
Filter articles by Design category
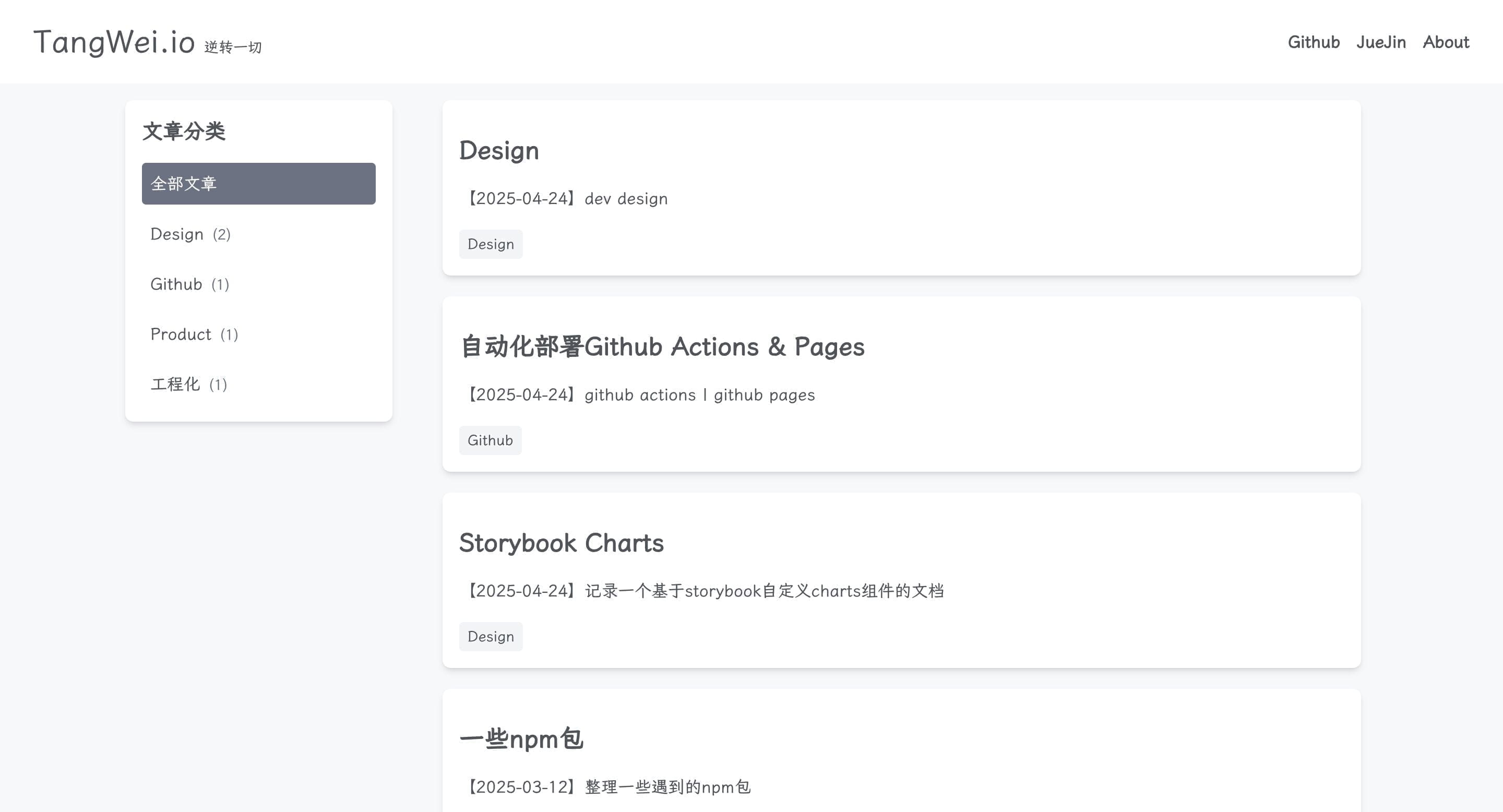tap(190, 233)
